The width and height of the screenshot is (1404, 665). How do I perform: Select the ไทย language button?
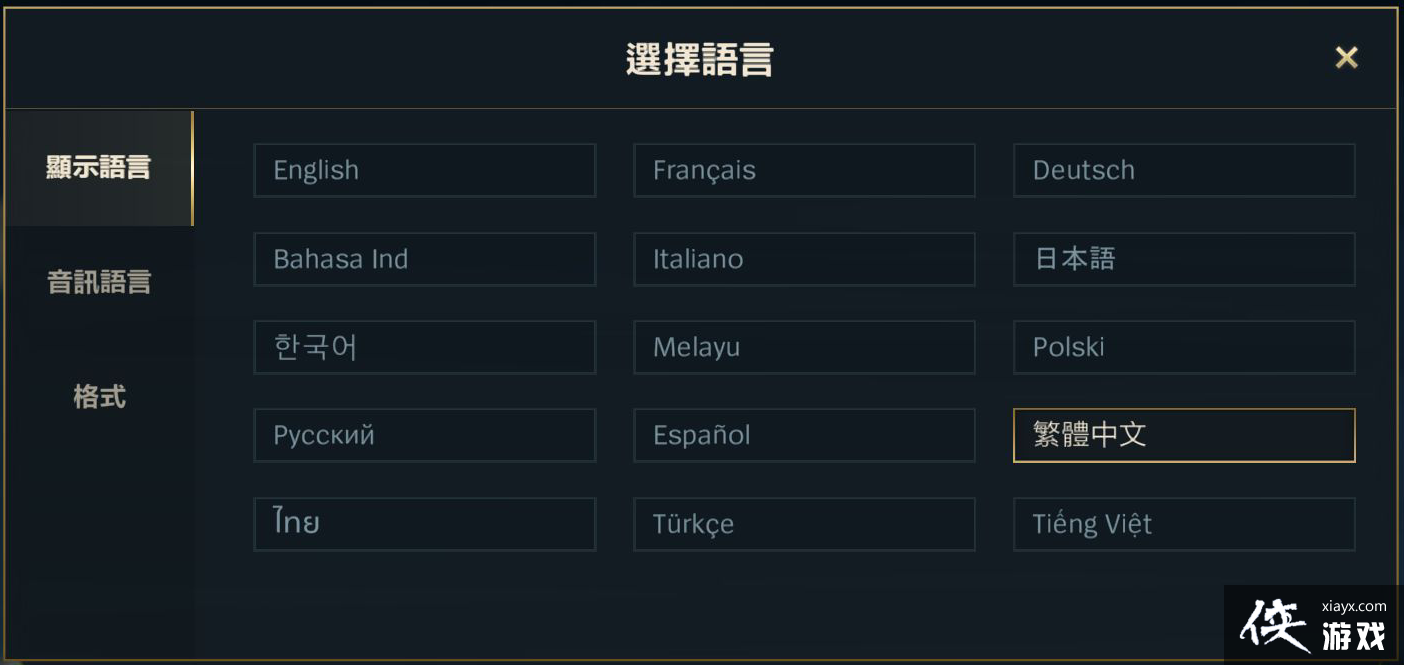coord(424,524)
